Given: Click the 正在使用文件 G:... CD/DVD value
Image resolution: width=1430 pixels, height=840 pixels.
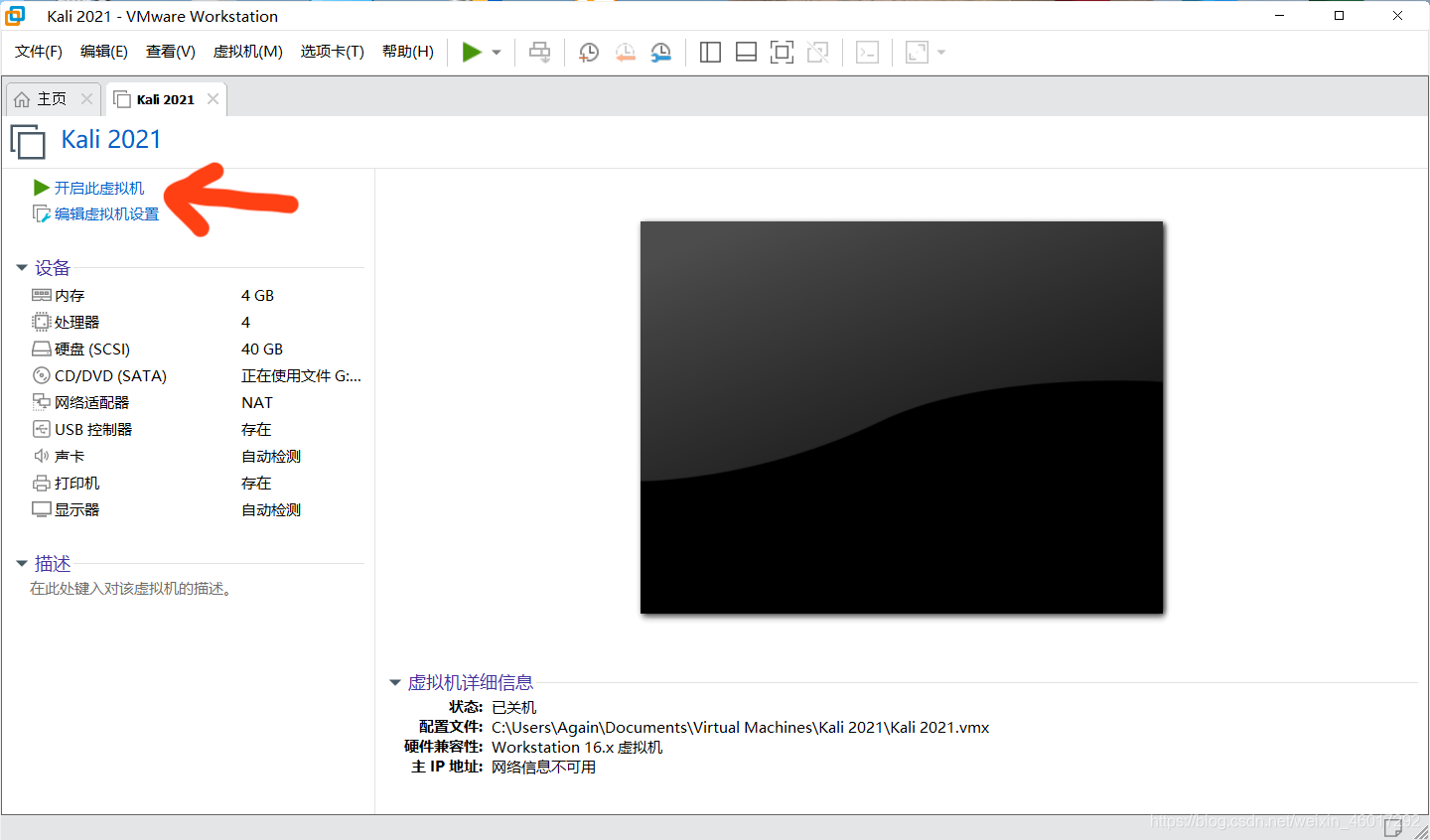Looking at the screenshot, I should tap(301, 375).
